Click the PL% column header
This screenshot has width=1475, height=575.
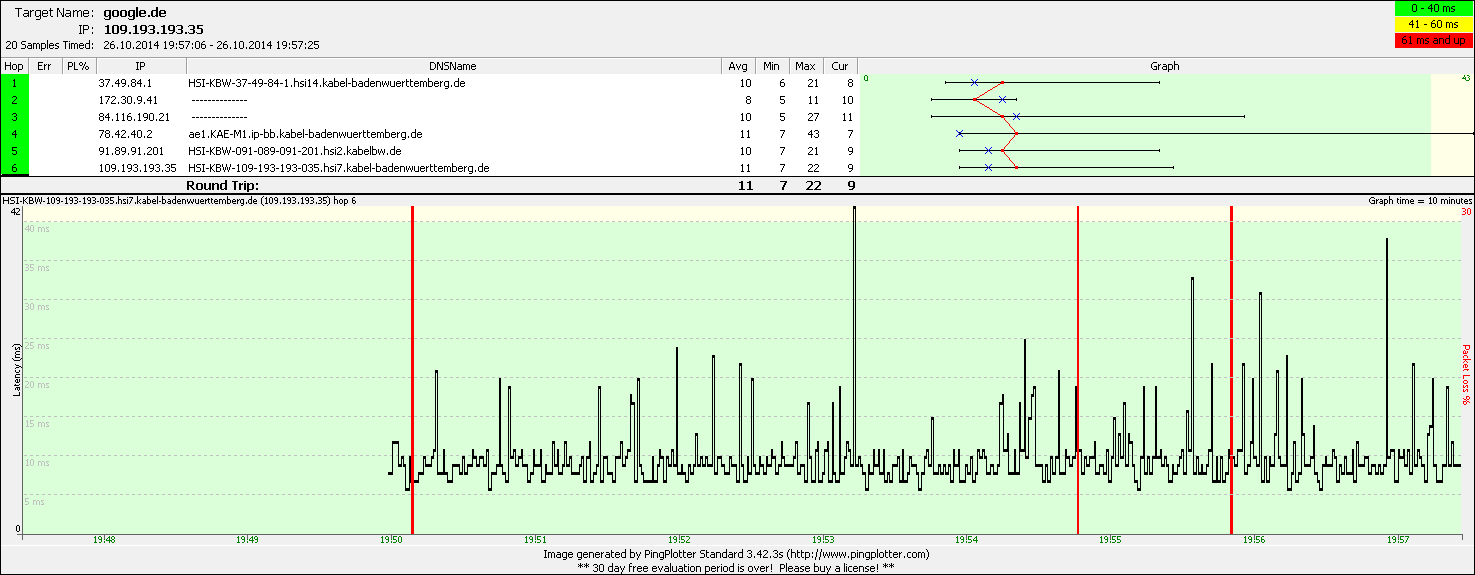point(76,66)
